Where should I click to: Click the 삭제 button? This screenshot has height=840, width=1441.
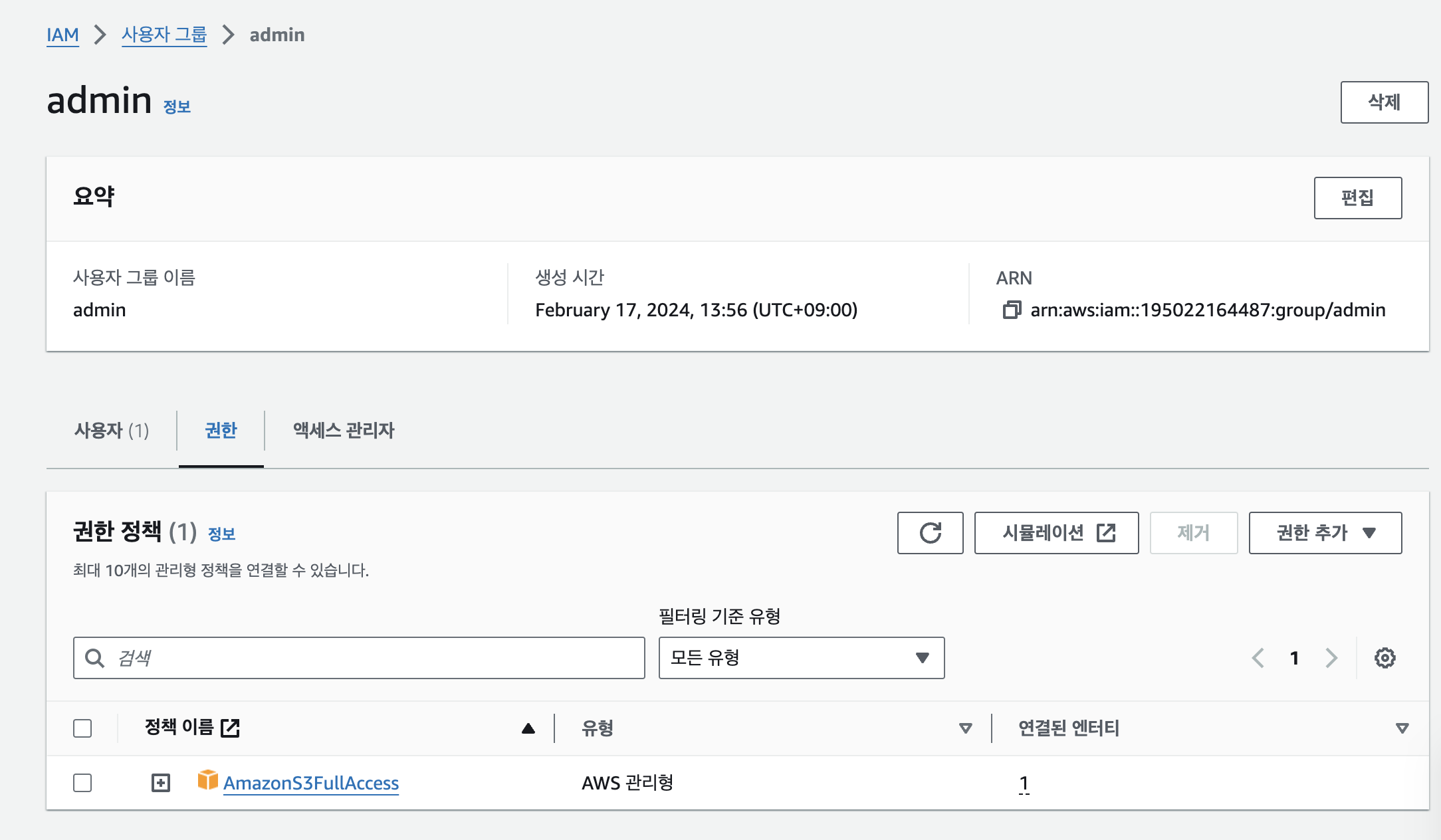point(1385,101)
